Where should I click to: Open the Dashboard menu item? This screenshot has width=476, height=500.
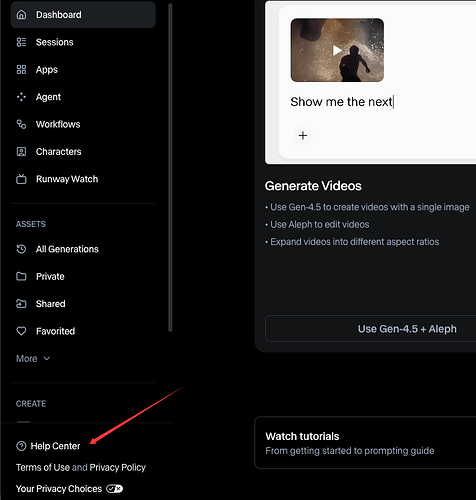[x=83, y=15]
